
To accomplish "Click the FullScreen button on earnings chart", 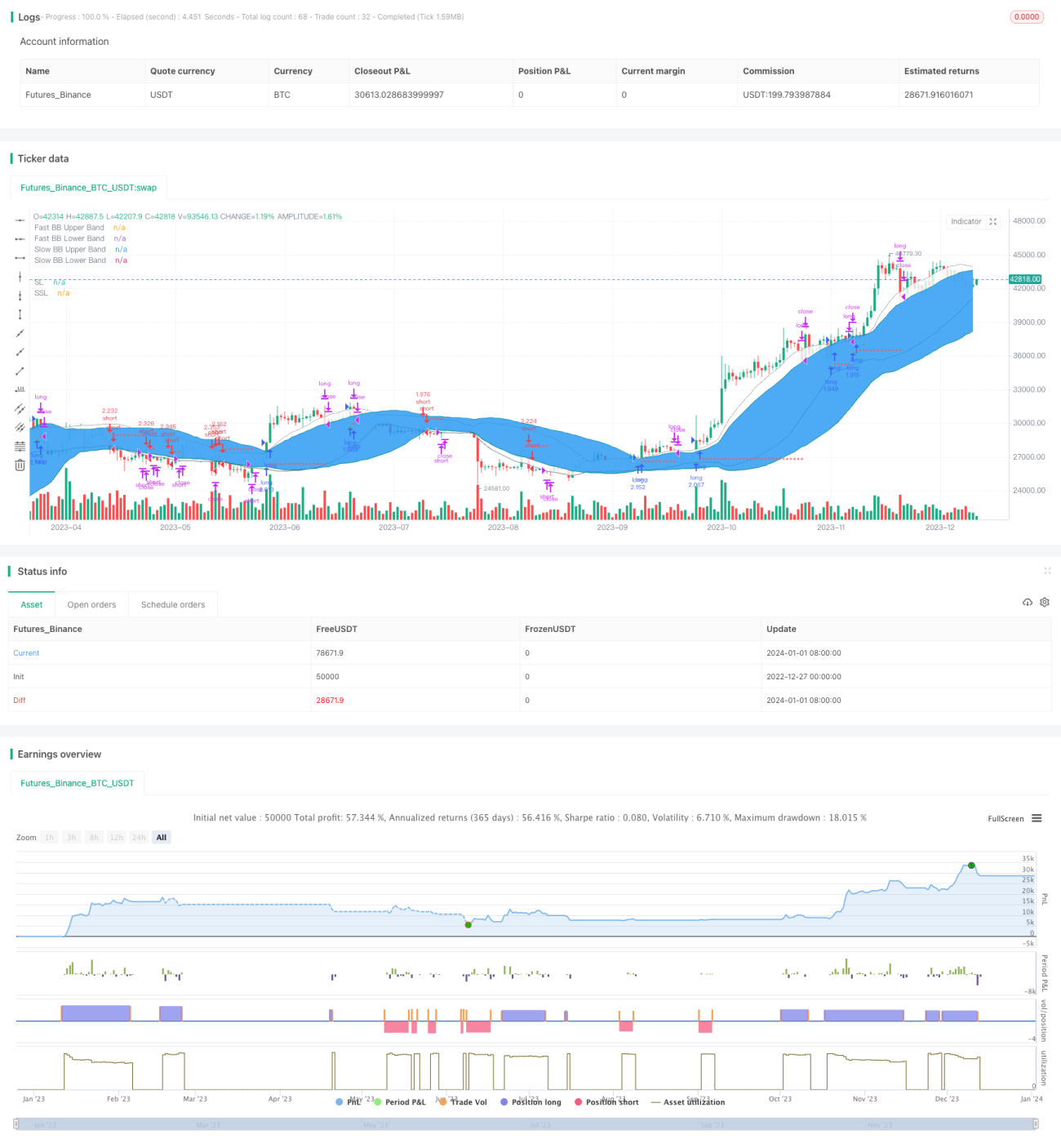I will 1006,818.
